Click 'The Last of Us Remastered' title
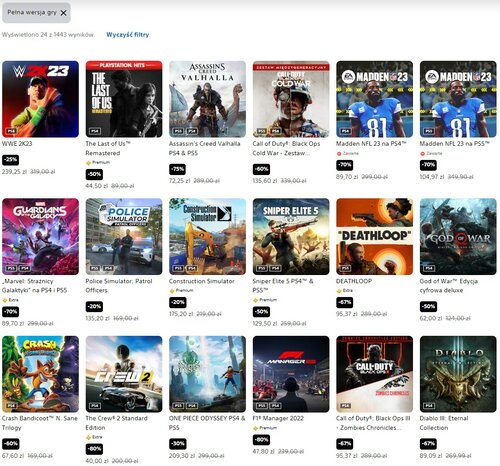The width and height of the screenshot is (500, 466). coord(108,148)
